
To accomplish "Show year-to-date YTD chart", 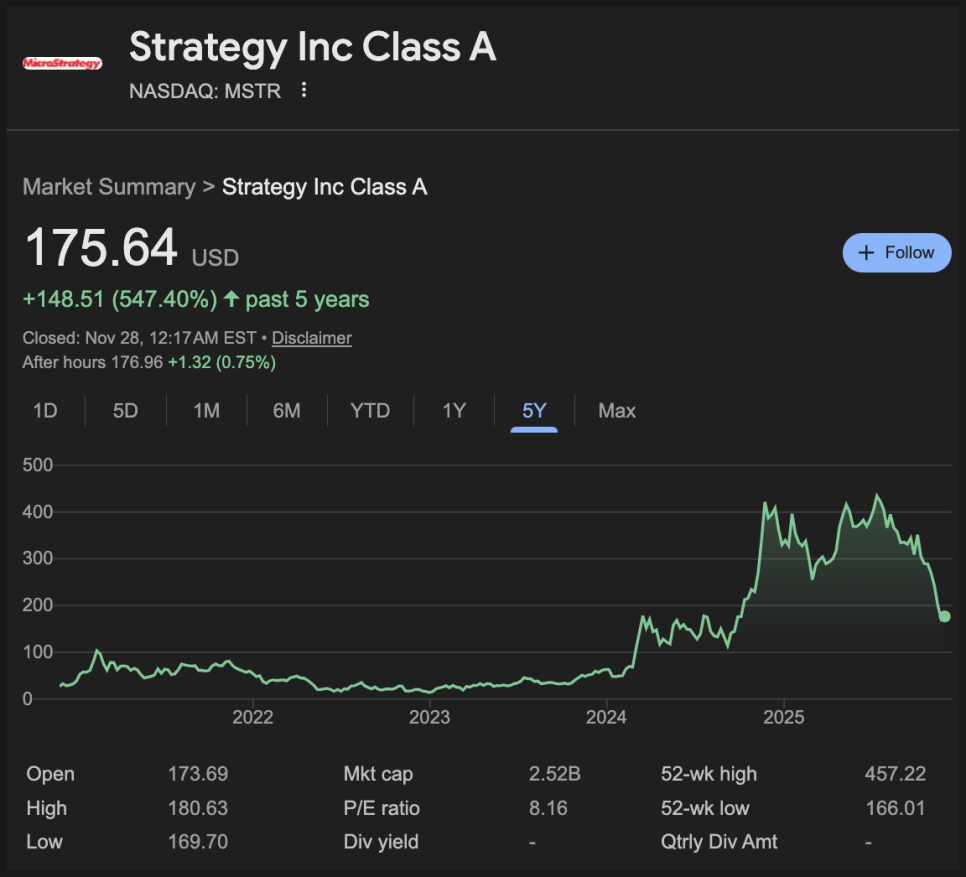I will (x=370, y=411).
